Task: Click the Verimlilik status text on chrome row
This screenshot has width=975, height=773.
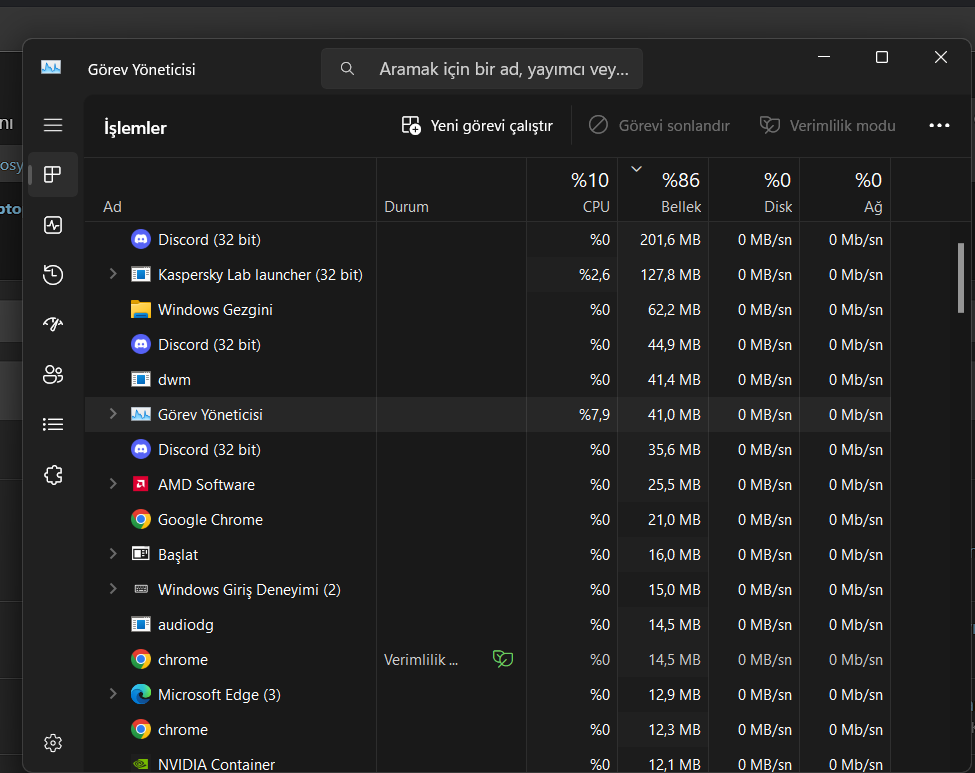Action: pos(421,660)
